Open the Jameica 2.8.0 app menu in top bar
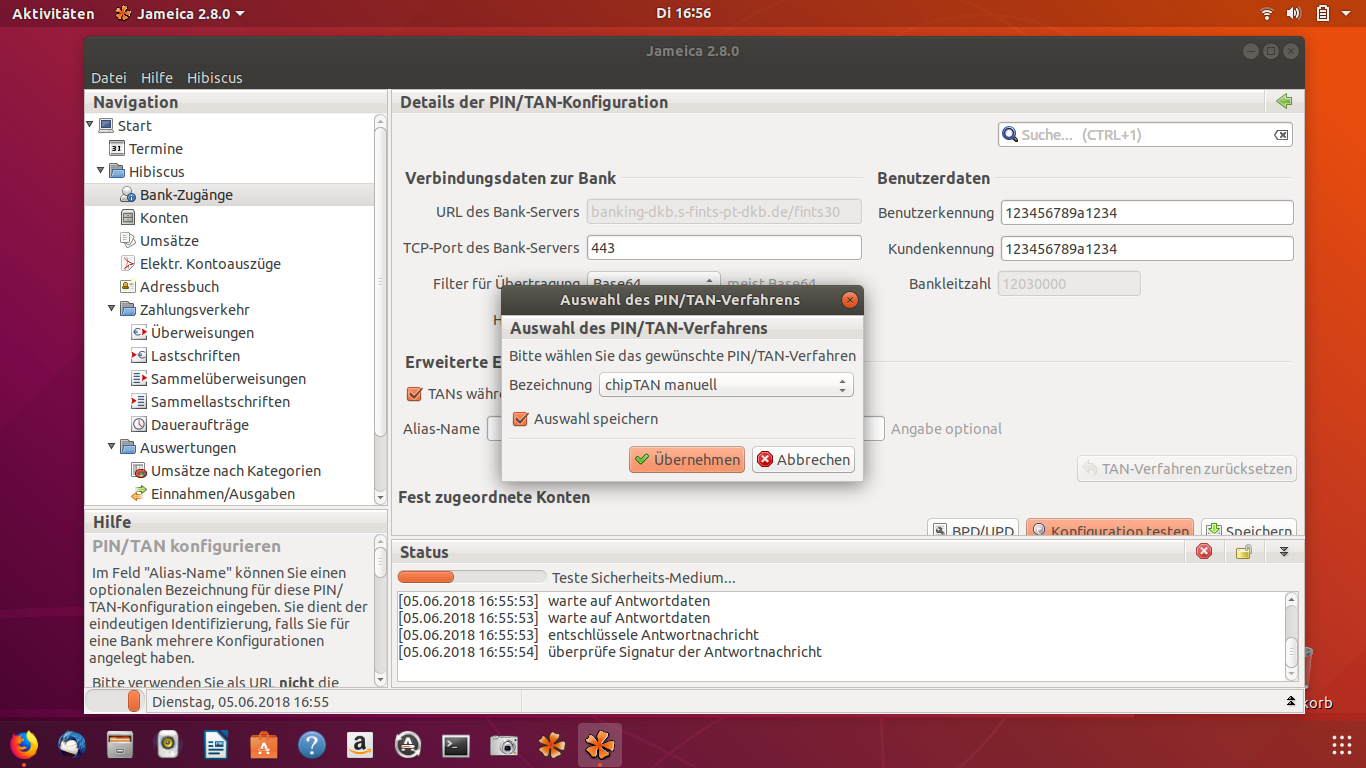The height and width of the screenshot is (768, 1366). click(179, 13)
